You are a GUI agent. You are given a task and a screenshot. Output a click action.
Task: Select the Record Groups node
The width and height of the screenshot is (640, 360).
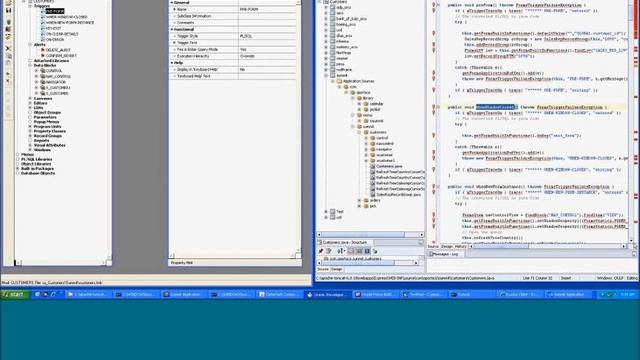(x=47, y=136)
